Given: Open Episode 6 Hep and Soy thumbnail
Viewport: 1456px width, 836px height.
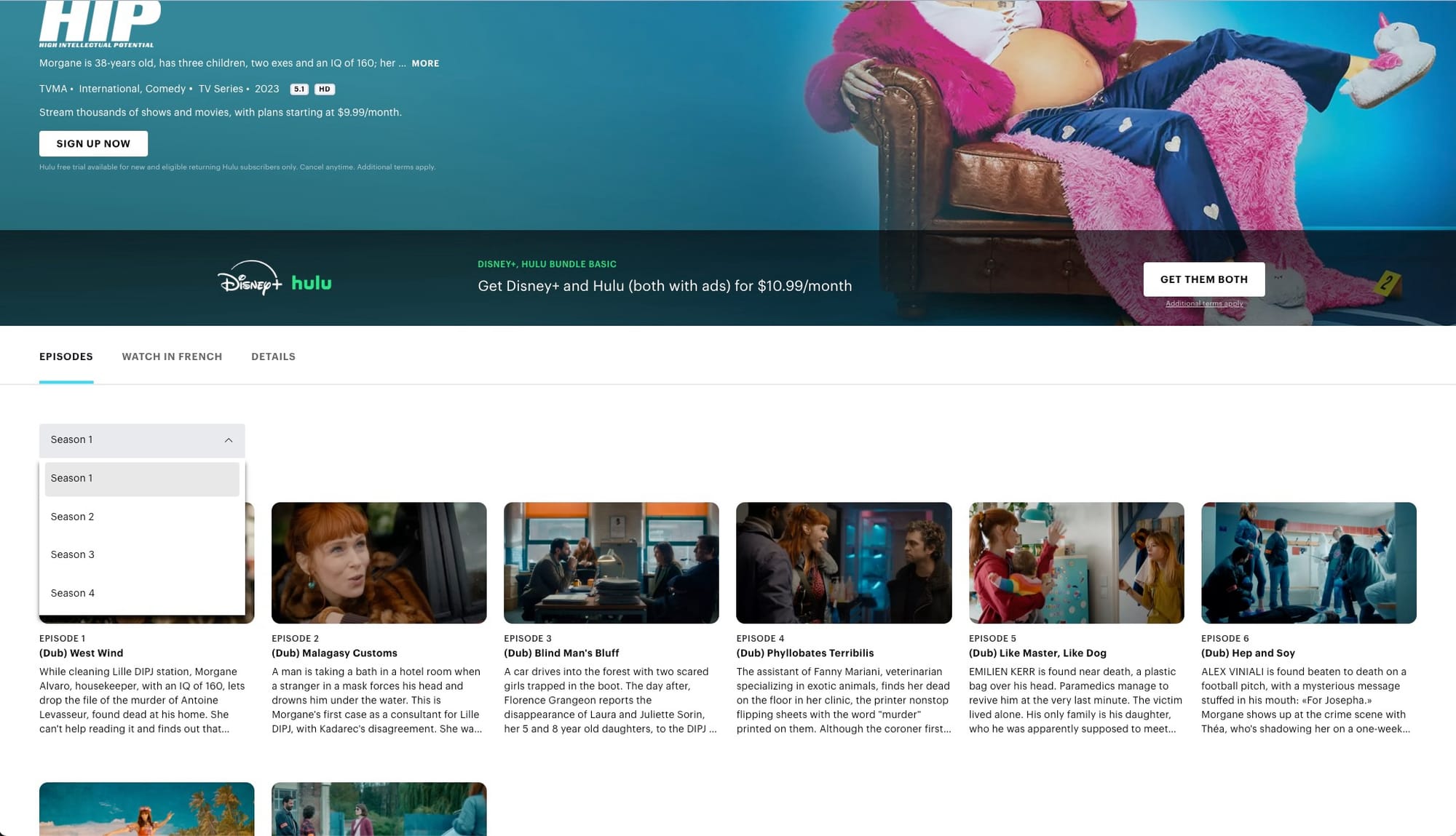Looking at the screenshot, I should 1309,562.
